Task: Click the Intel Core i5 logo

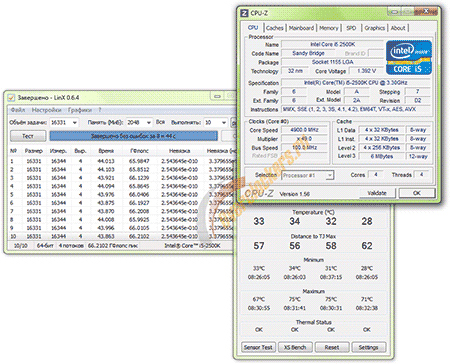Action: (x=409, y=57)
